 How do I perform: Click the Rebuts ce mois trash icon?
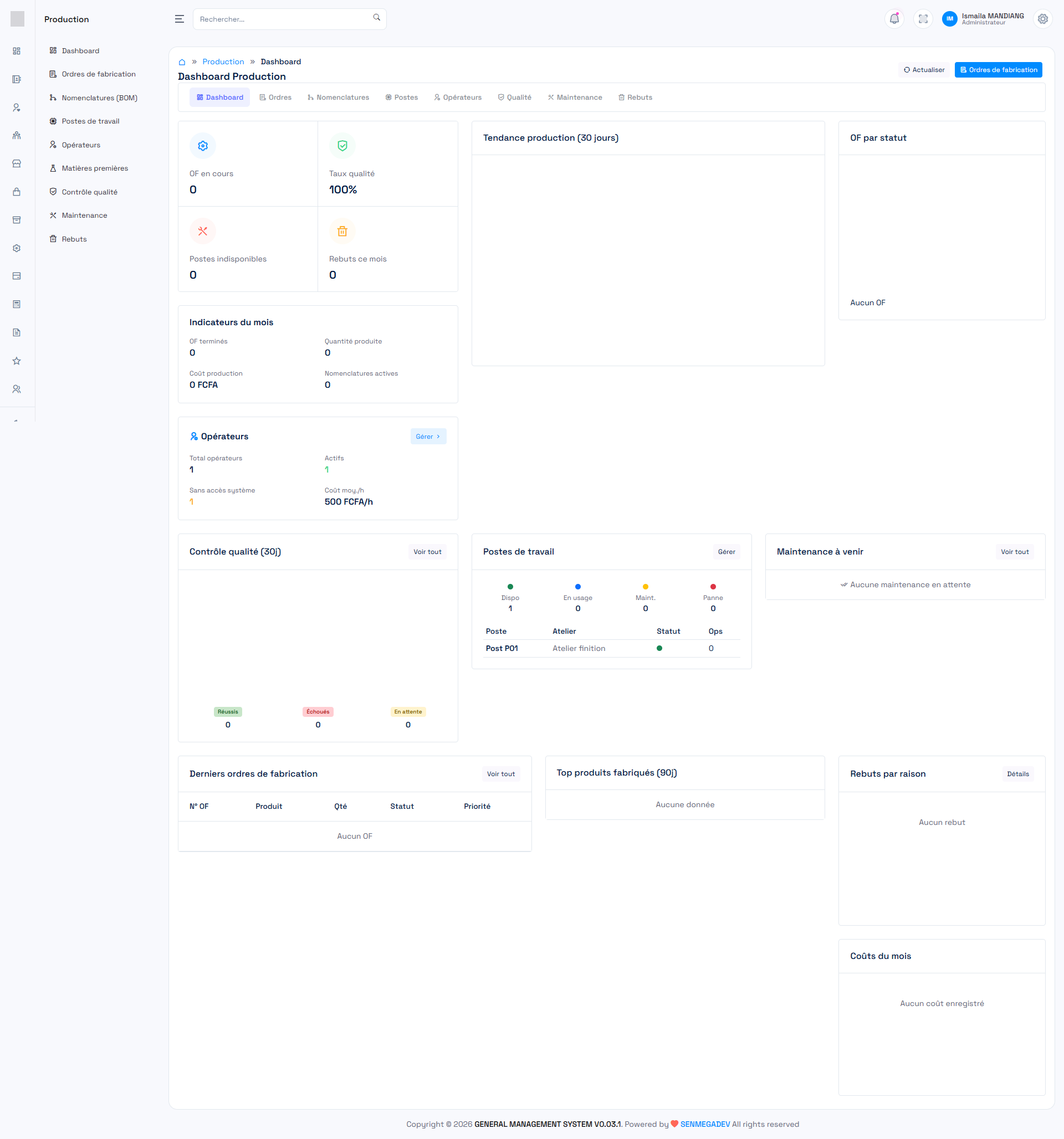coord(342,232)
